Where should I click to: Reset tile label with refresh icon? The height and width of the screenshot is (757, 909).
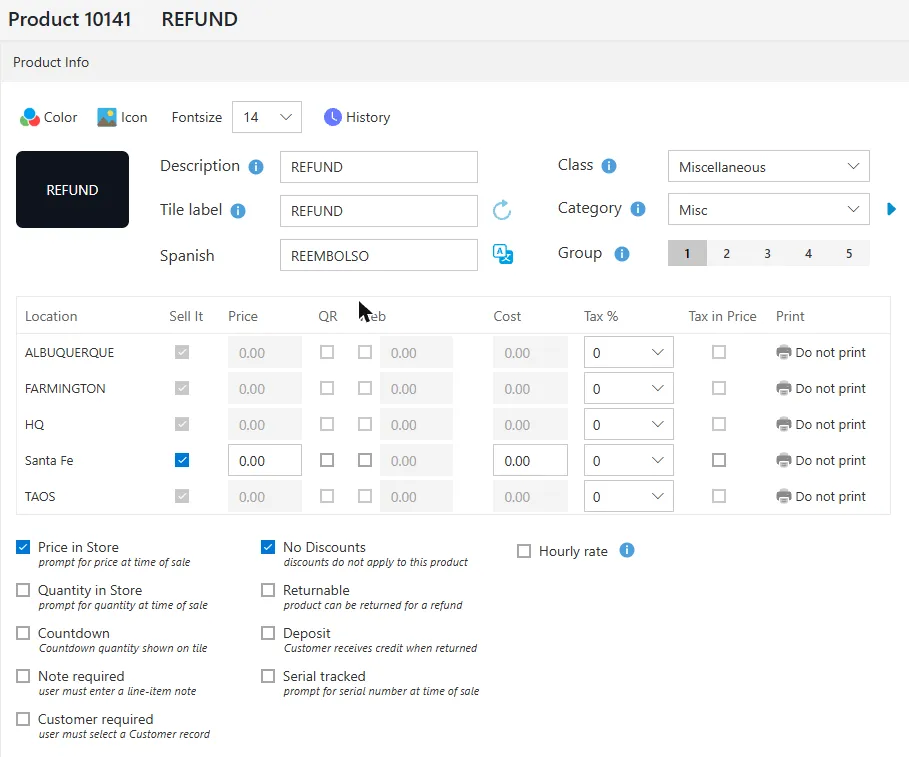(x=502, y=210)
